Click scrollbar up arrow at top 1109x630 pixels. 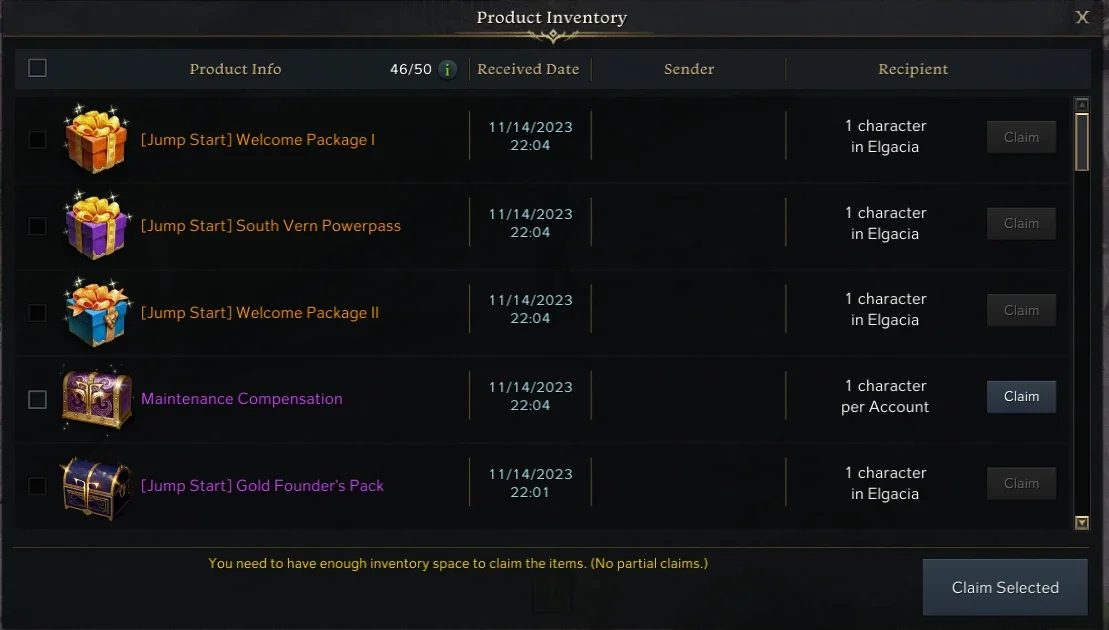pos(1081,105)
